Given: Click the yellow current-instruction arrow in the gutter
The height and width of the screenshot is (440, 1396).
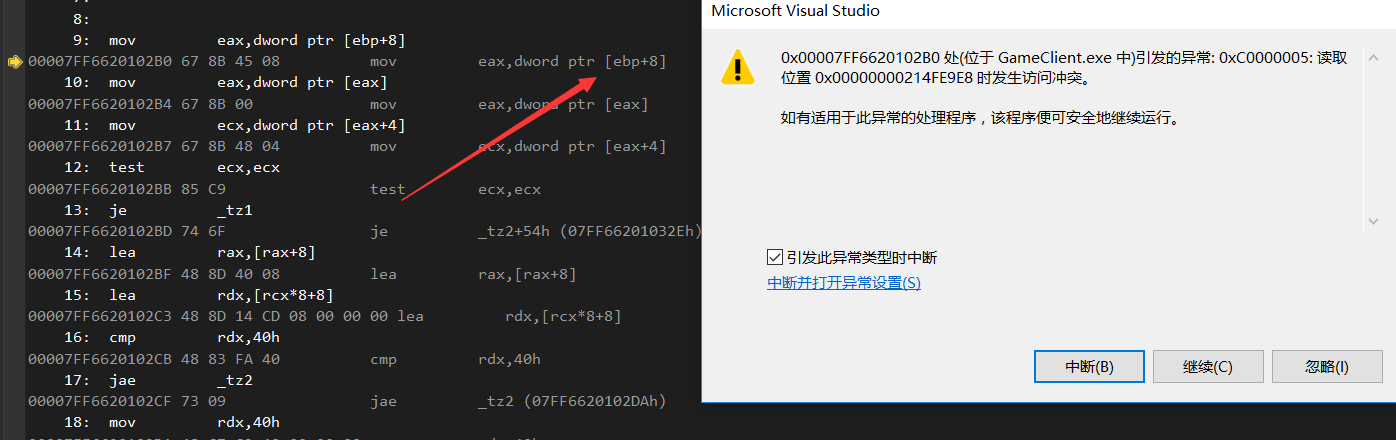Looking at the screenshot, I should 15,62.
